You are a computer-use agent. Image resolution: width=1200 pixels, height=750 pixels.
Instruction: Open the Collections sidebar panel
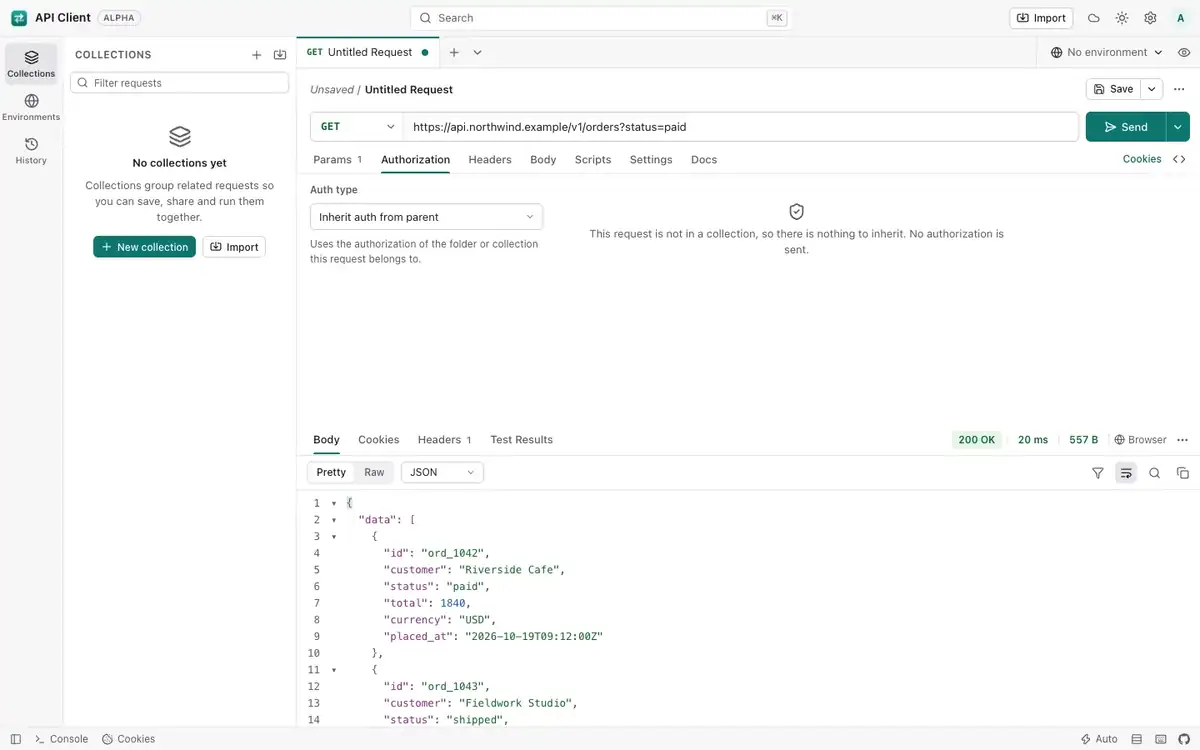[x=31, y=64]
